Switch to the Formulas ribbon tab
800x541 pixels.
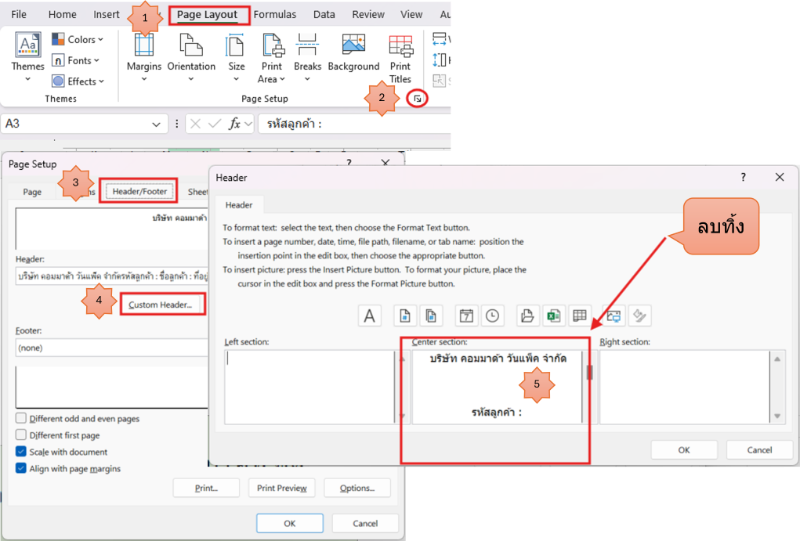coord(275,15)
